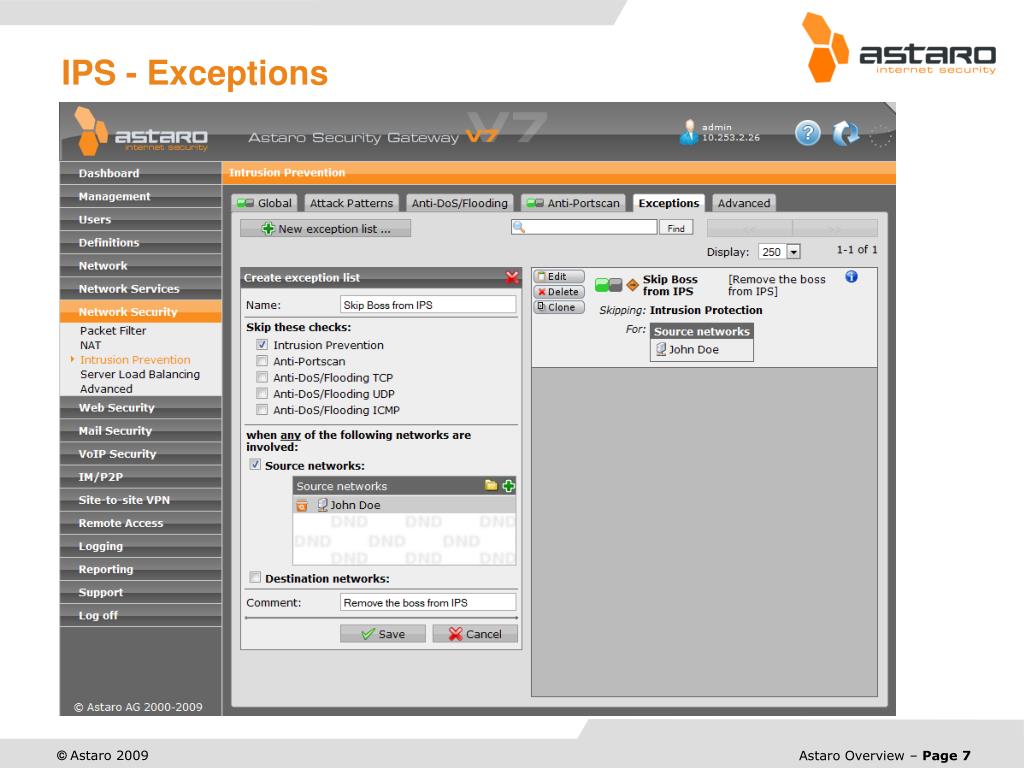Click the John Doe host icon in exception summary
Image resolution: width=1024 pixels, height=768 pixels.
tap(661, 349)
